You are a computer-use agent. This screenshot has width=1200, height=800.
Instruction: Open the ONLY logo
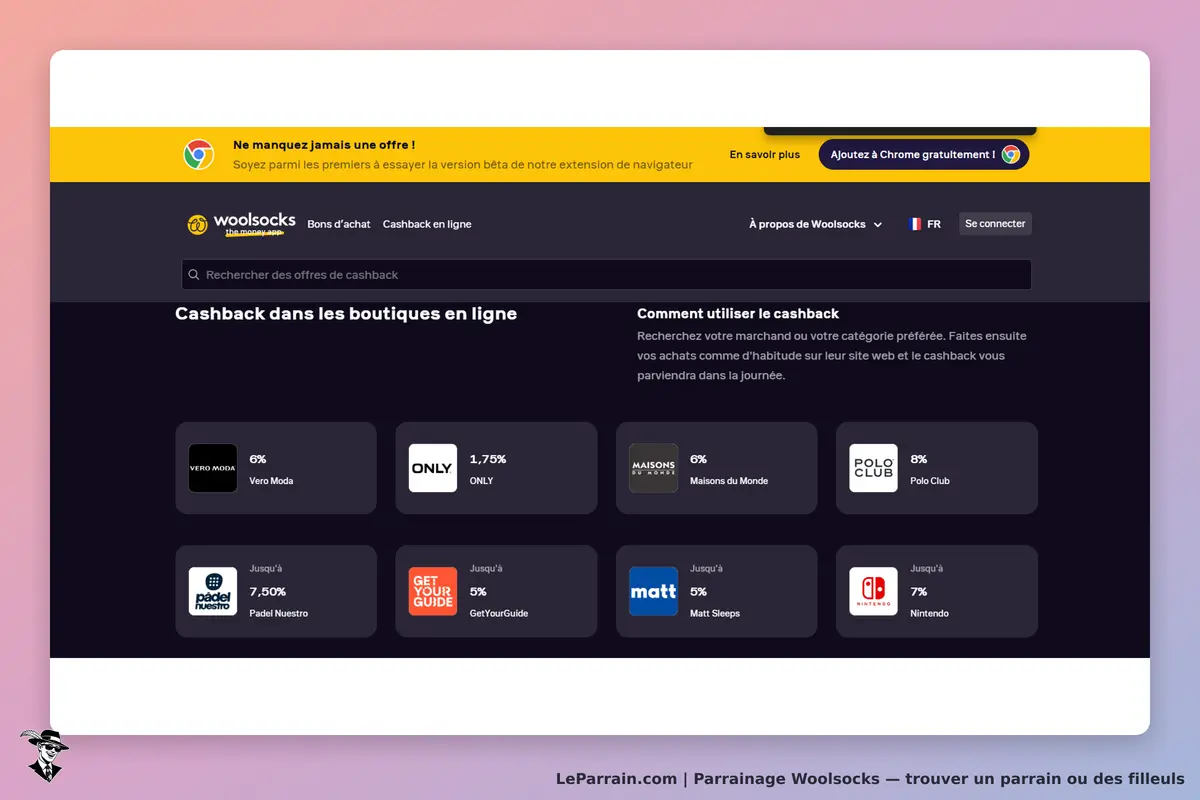pos(433,468)
